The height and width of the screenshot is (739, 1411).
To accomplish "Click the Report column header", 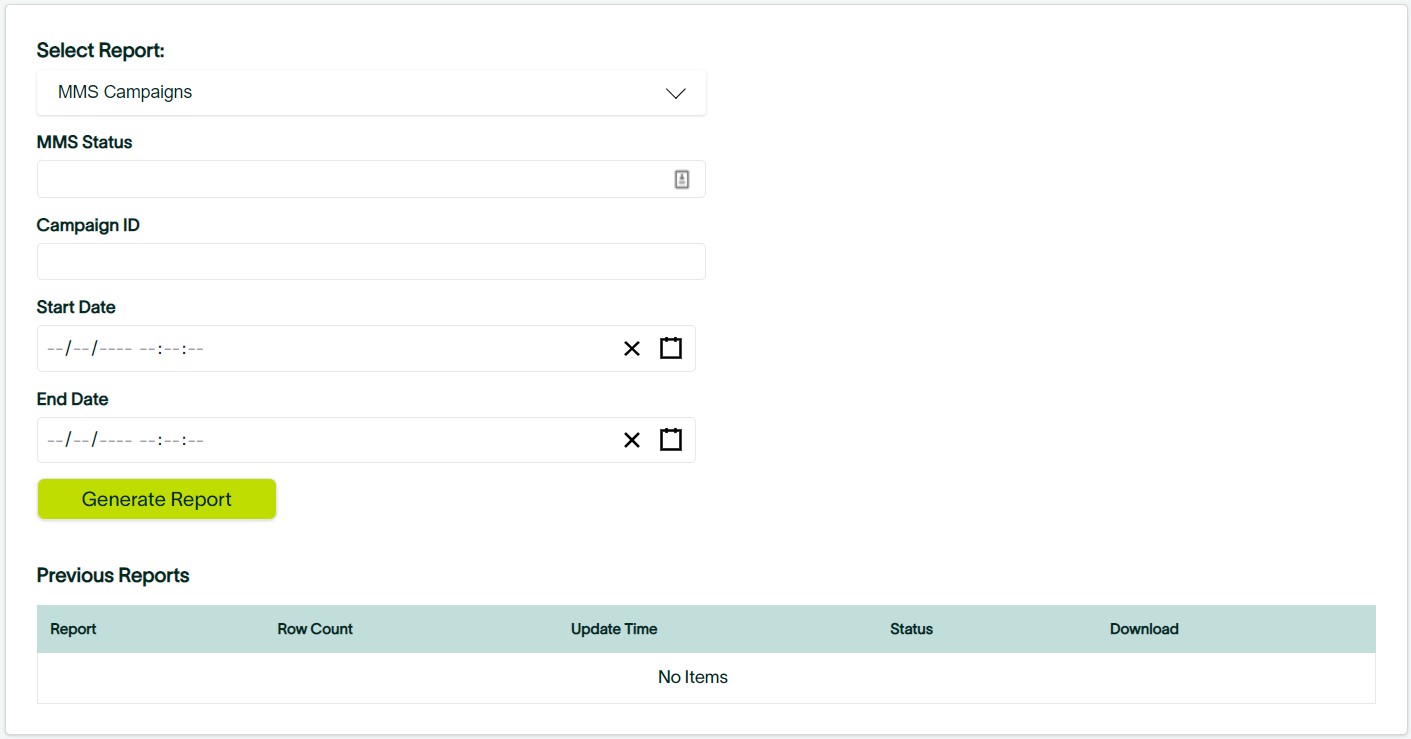I will [x=73, y=629].
